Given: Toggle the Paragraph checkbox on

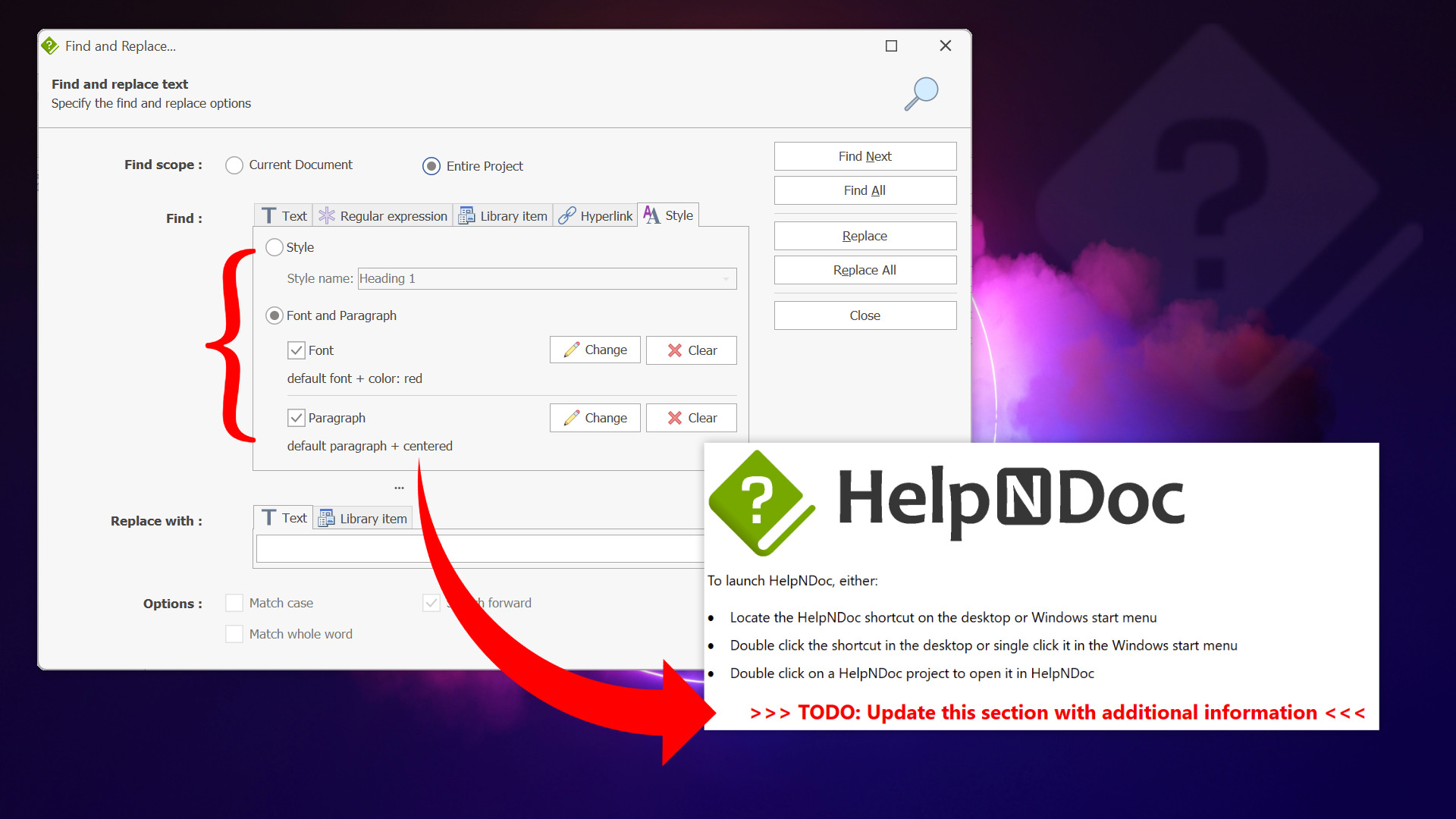Looking at the screenshot, I should (x=297, y=417).
